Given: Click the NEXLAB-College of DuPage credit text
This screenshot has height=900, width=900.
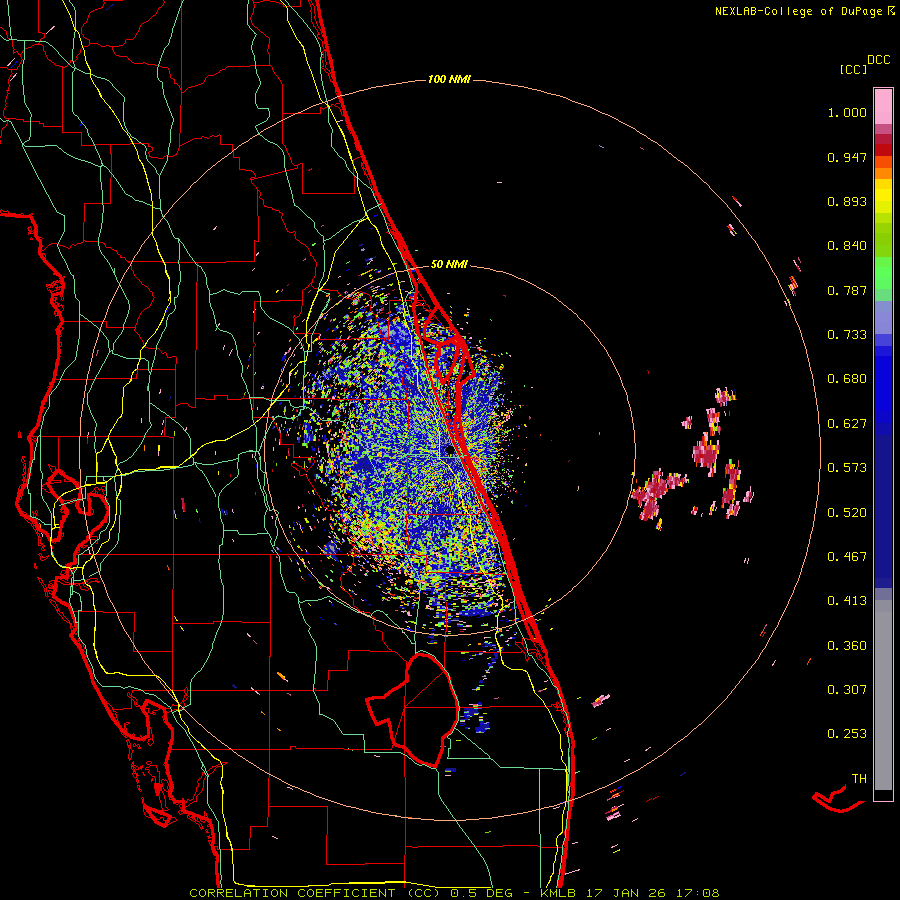Looking at the screenshot, I should (798, 11).
